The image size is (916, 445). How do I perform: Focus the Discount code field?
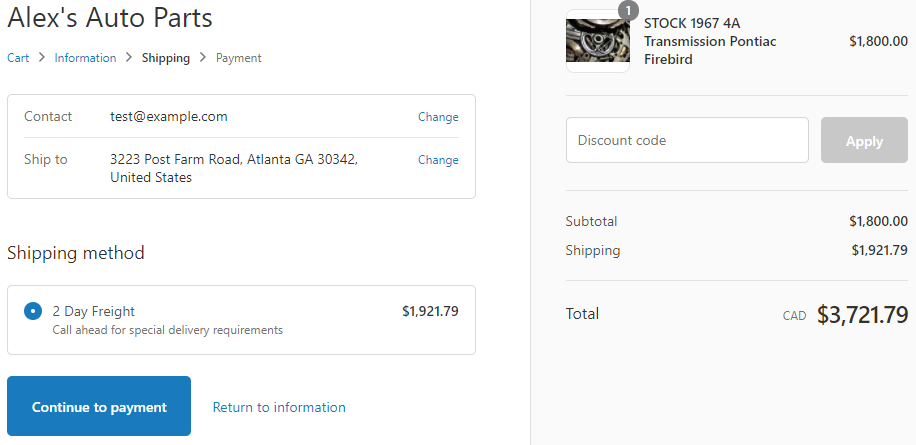coord(687,140)
